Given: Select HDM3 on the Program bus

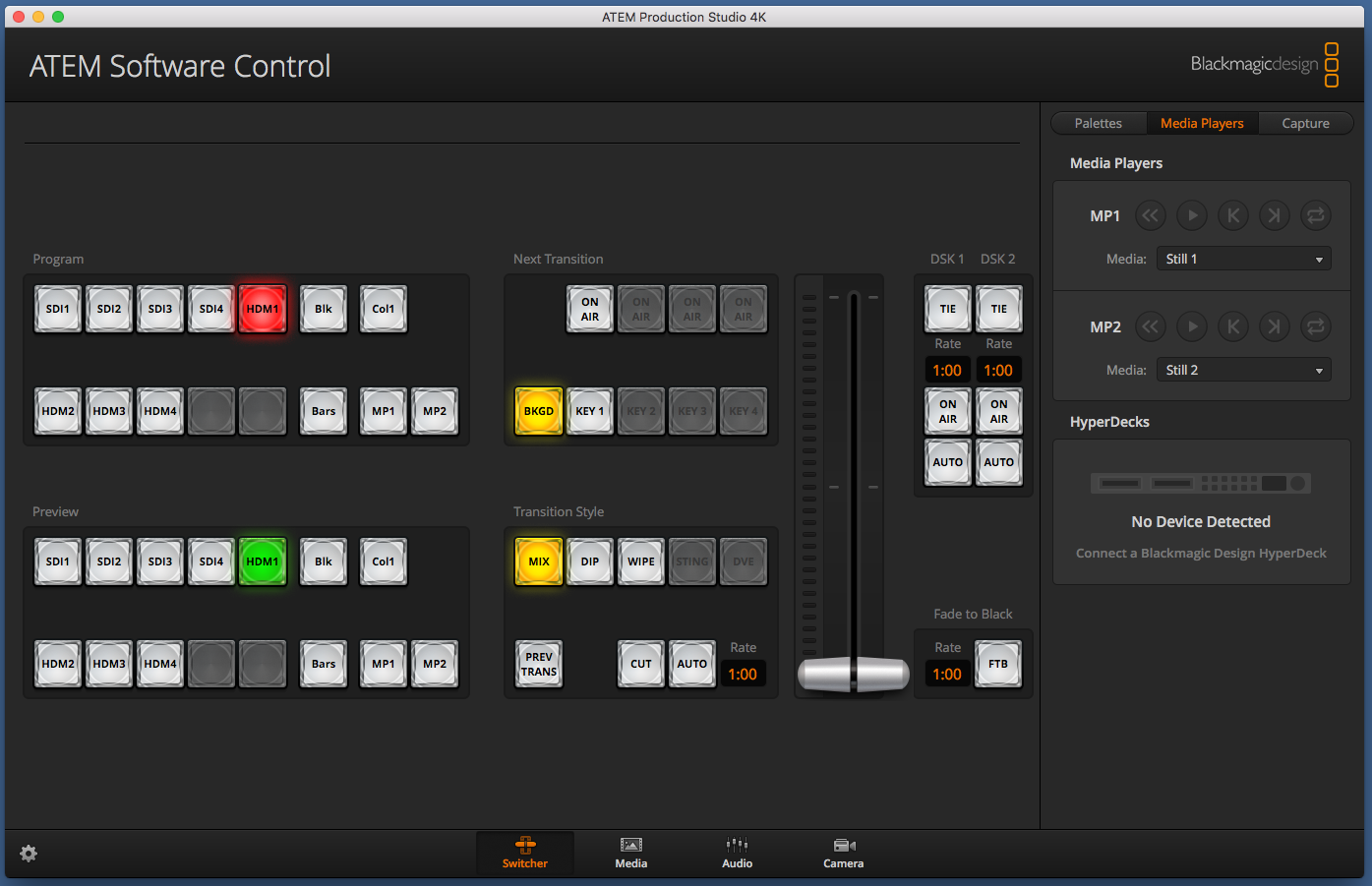Looking at the screenshot, I should pyautogui.click(x=109, y=411).
